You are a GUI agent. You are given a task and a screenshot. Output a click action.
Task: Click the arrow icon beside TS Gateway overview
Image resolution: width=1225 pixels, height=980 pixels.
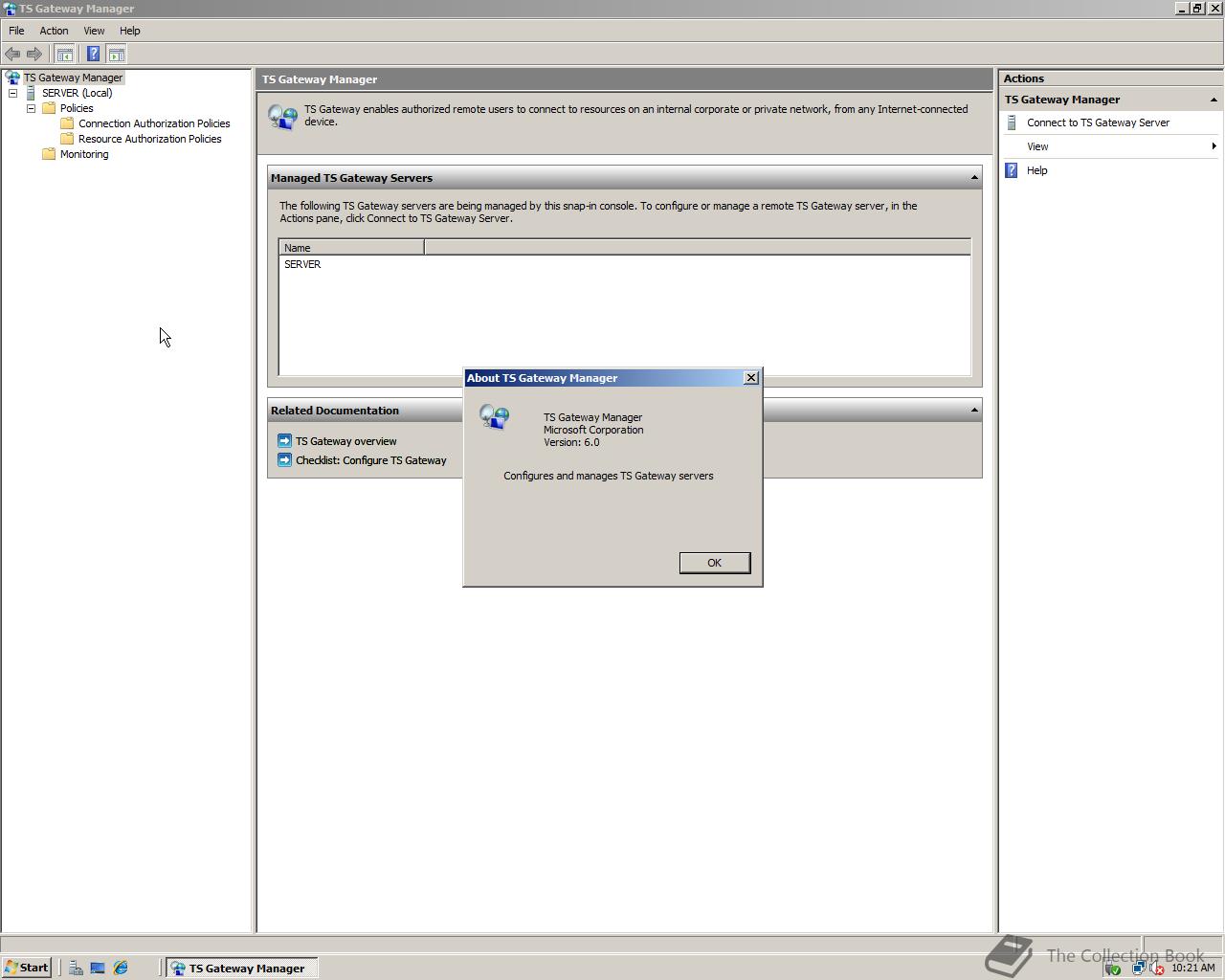(x=284, y=441)
